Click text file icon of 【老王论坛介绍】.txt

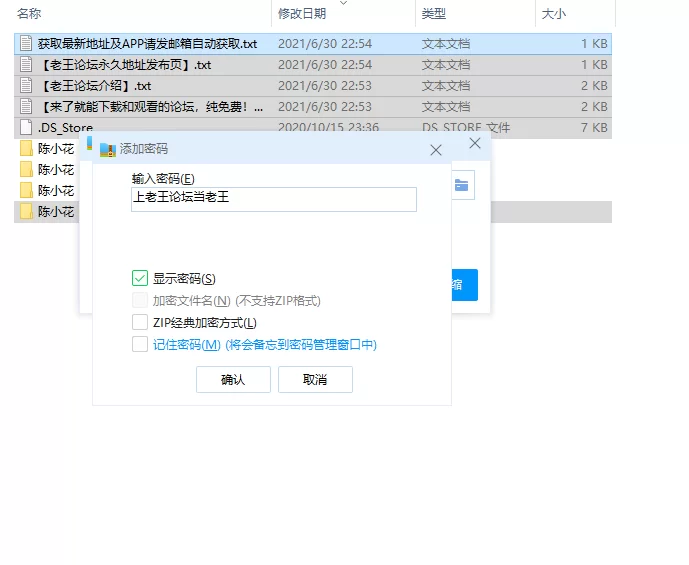[x=26, y=86]
